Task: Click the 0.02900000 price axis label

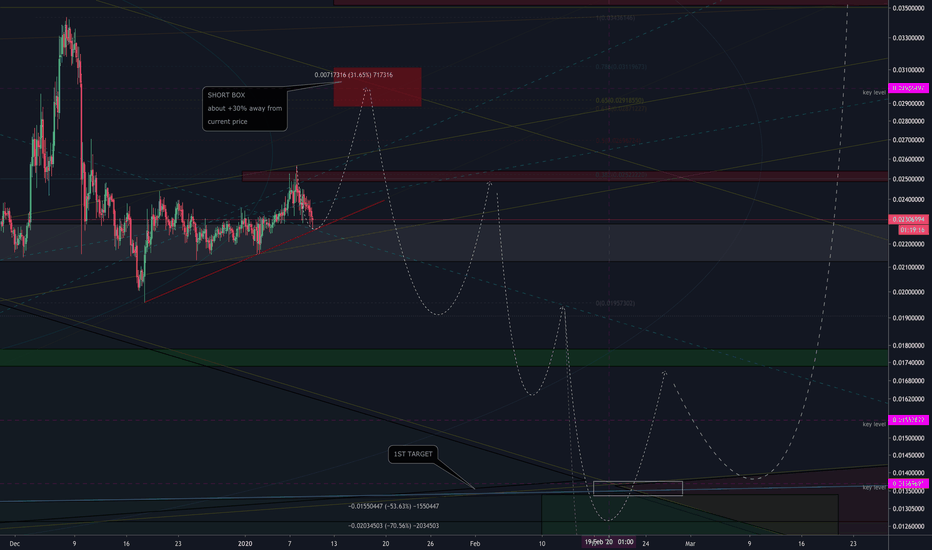Action: (x=908, y=103)
